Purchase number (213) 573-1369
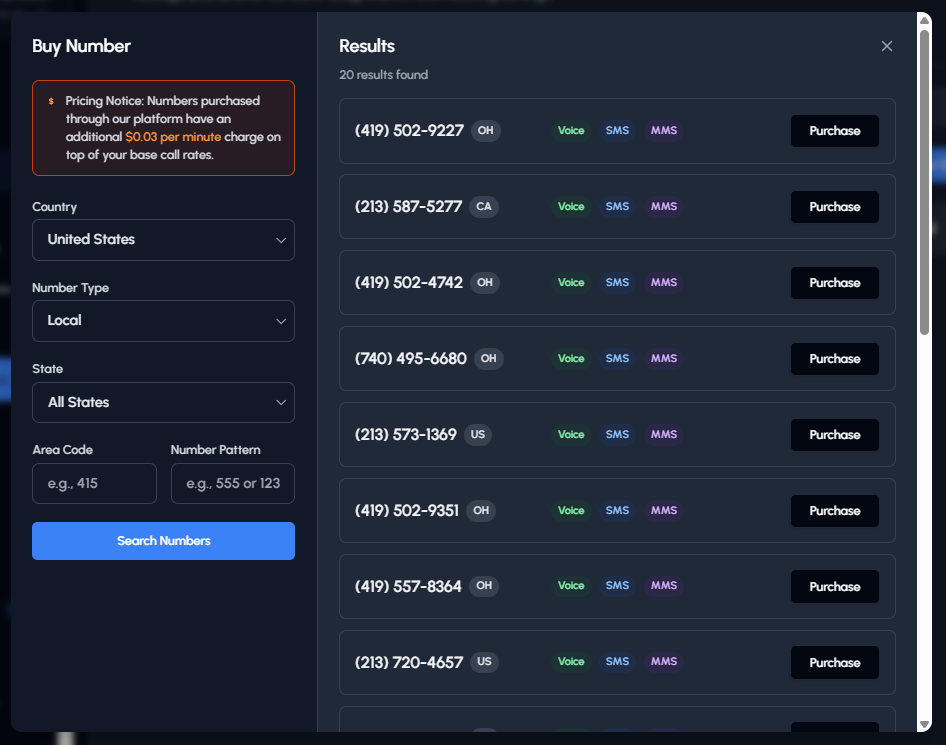The height and width of the screenshot is (745, 946). coord(834,434)
